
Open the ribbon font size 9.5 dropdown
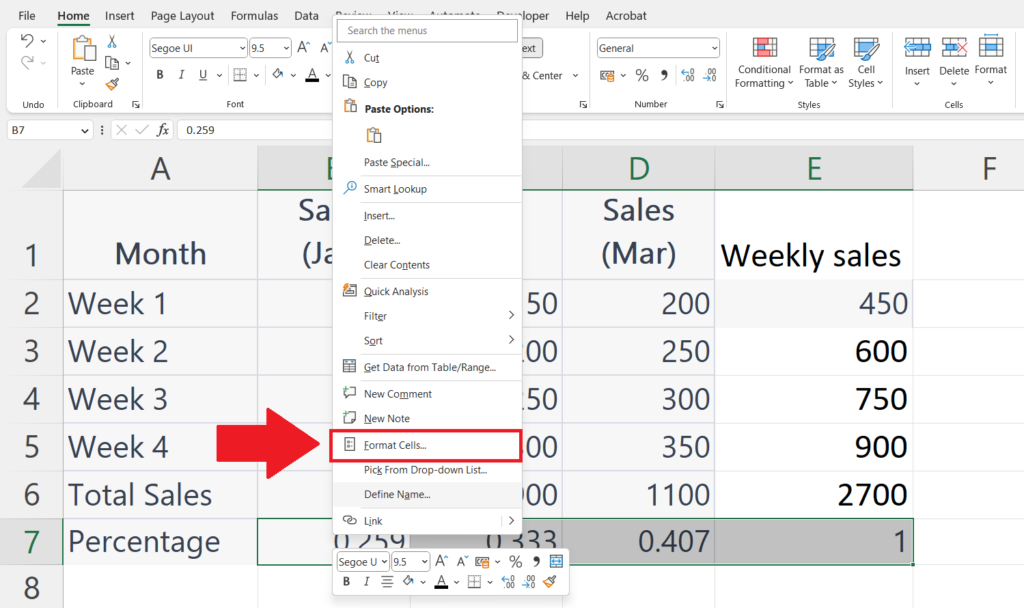286,48
